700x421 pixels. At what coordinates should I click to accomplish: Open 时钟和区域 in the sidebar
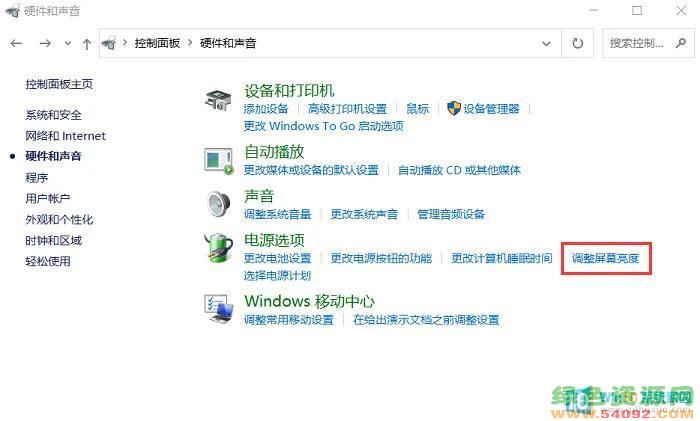point(54,241)
